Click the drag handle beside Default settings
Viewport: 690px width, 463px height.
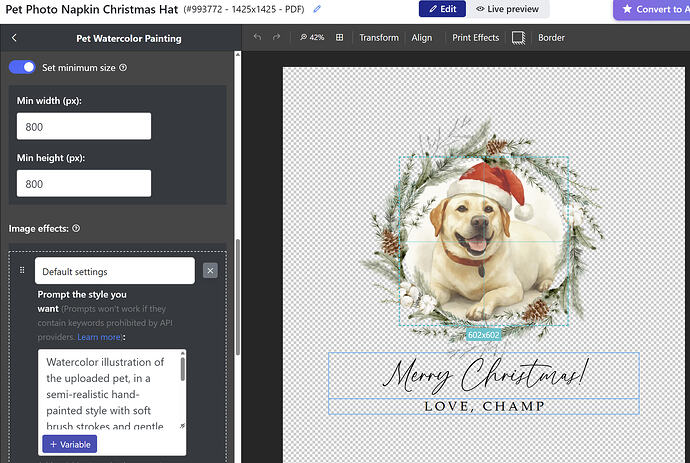(x=22, y=270)
